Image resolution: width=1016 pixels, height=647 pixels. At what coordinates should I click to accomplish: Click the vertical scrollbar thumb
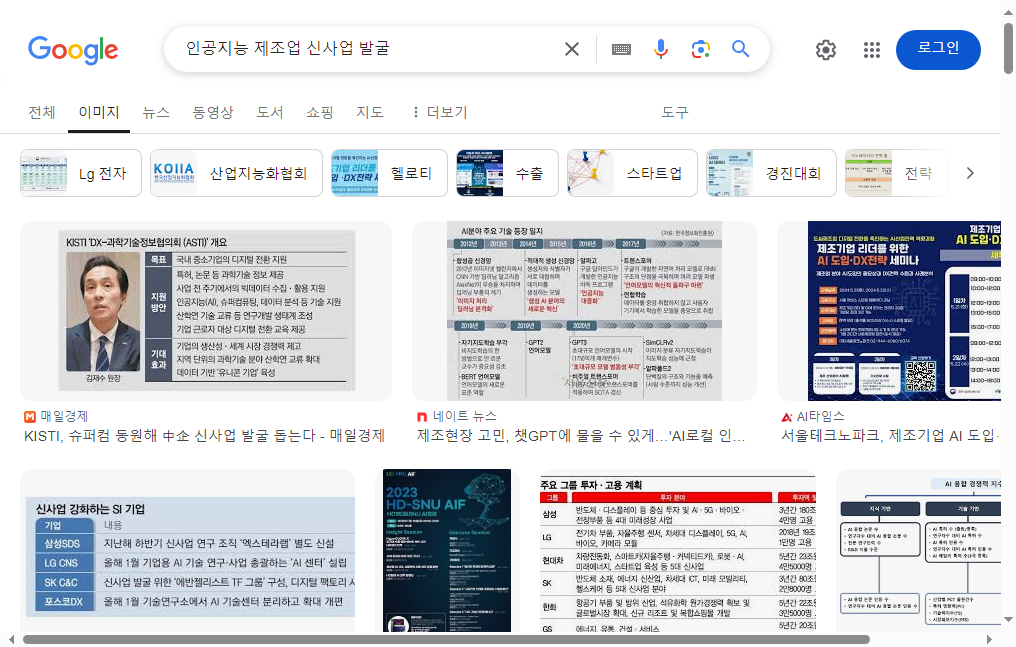click(1008, 49)
